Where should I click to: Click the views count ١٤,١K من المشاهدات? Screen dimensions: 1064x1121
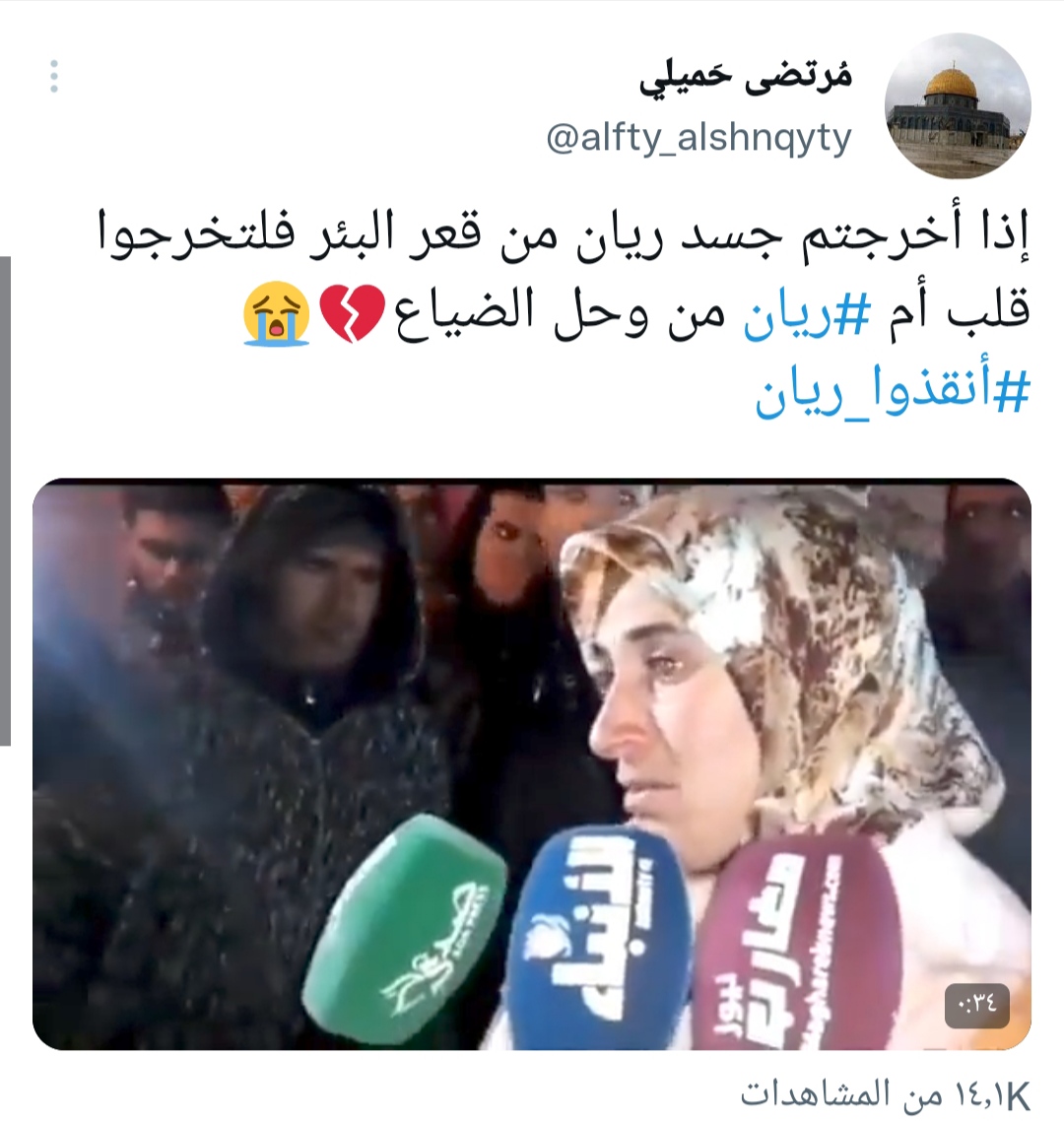(x=885, y=1093)
